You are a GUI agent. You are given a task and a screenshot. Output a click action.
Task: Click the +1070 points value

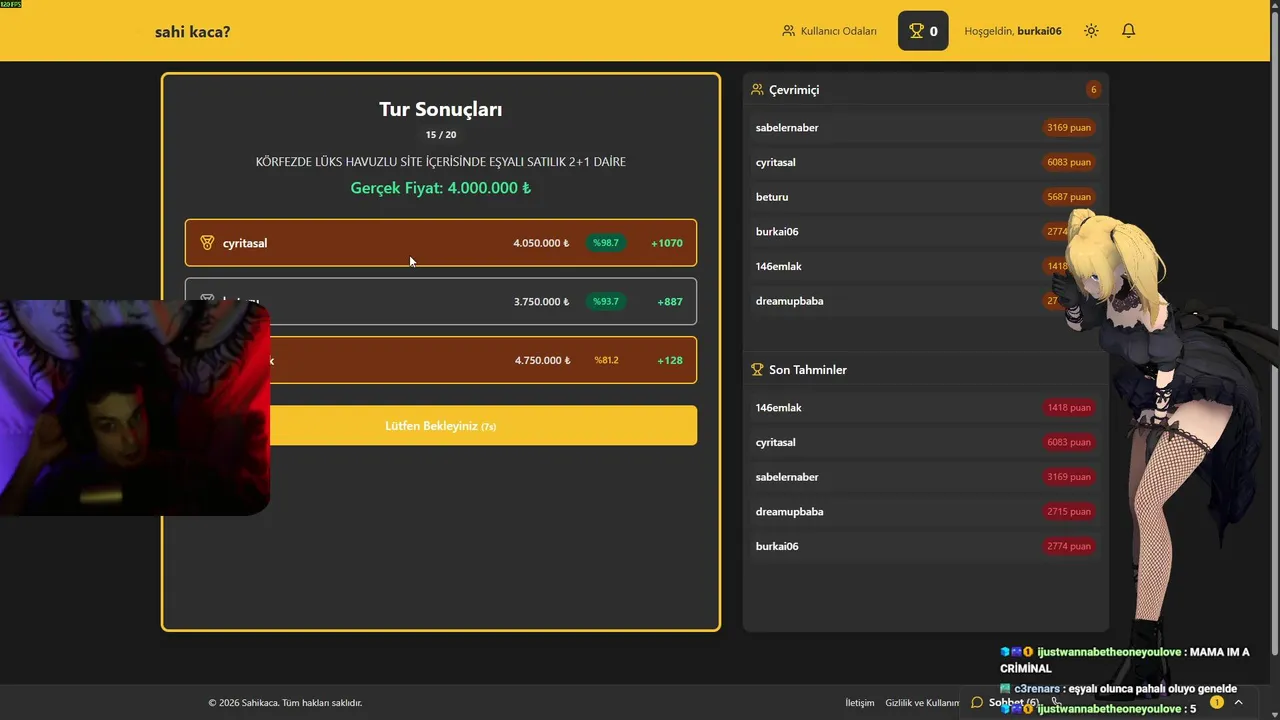(x=666, y=243)
